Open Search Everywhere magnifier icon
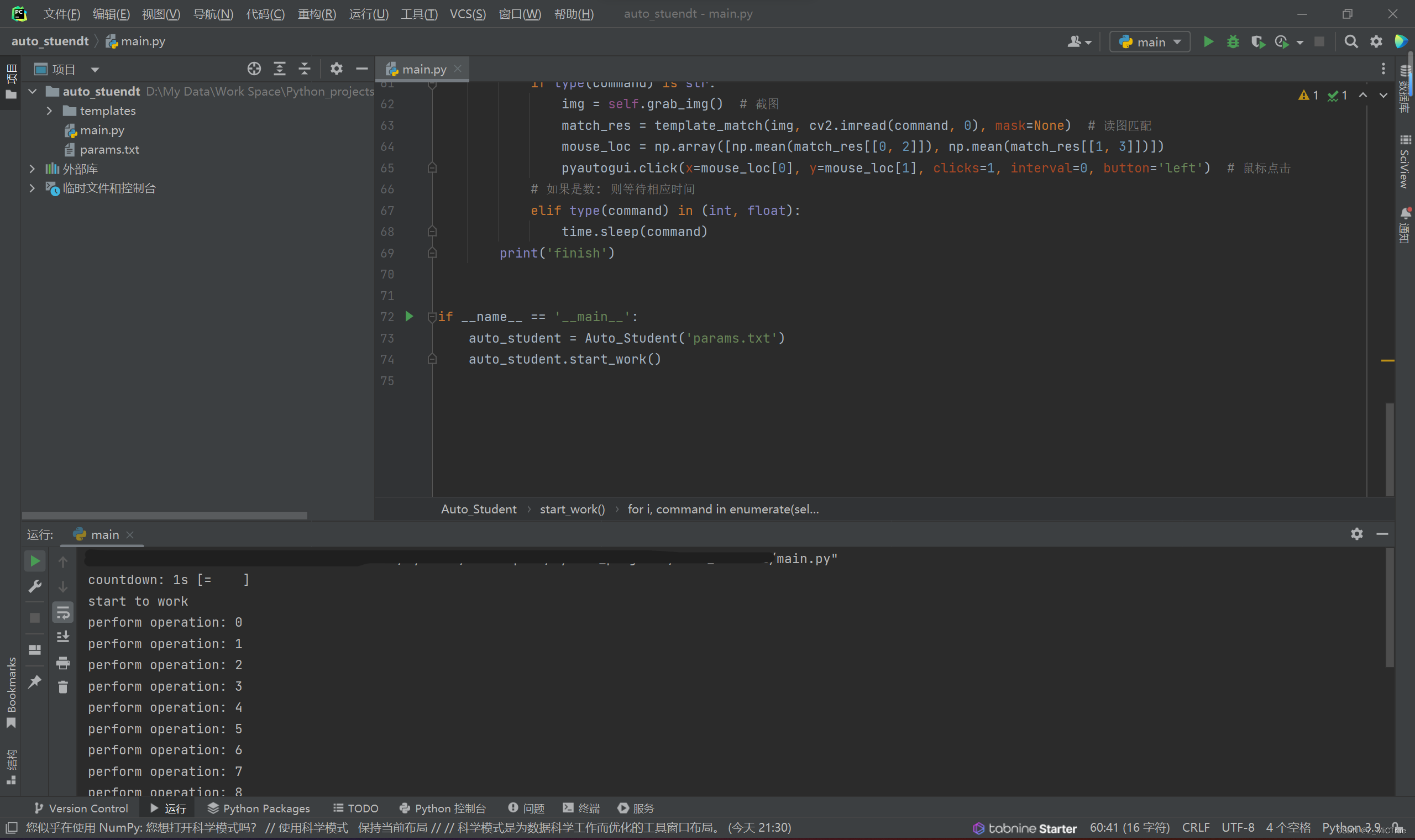The width and height of the screenshot is (1415, 840). [x=1350, y=42]
